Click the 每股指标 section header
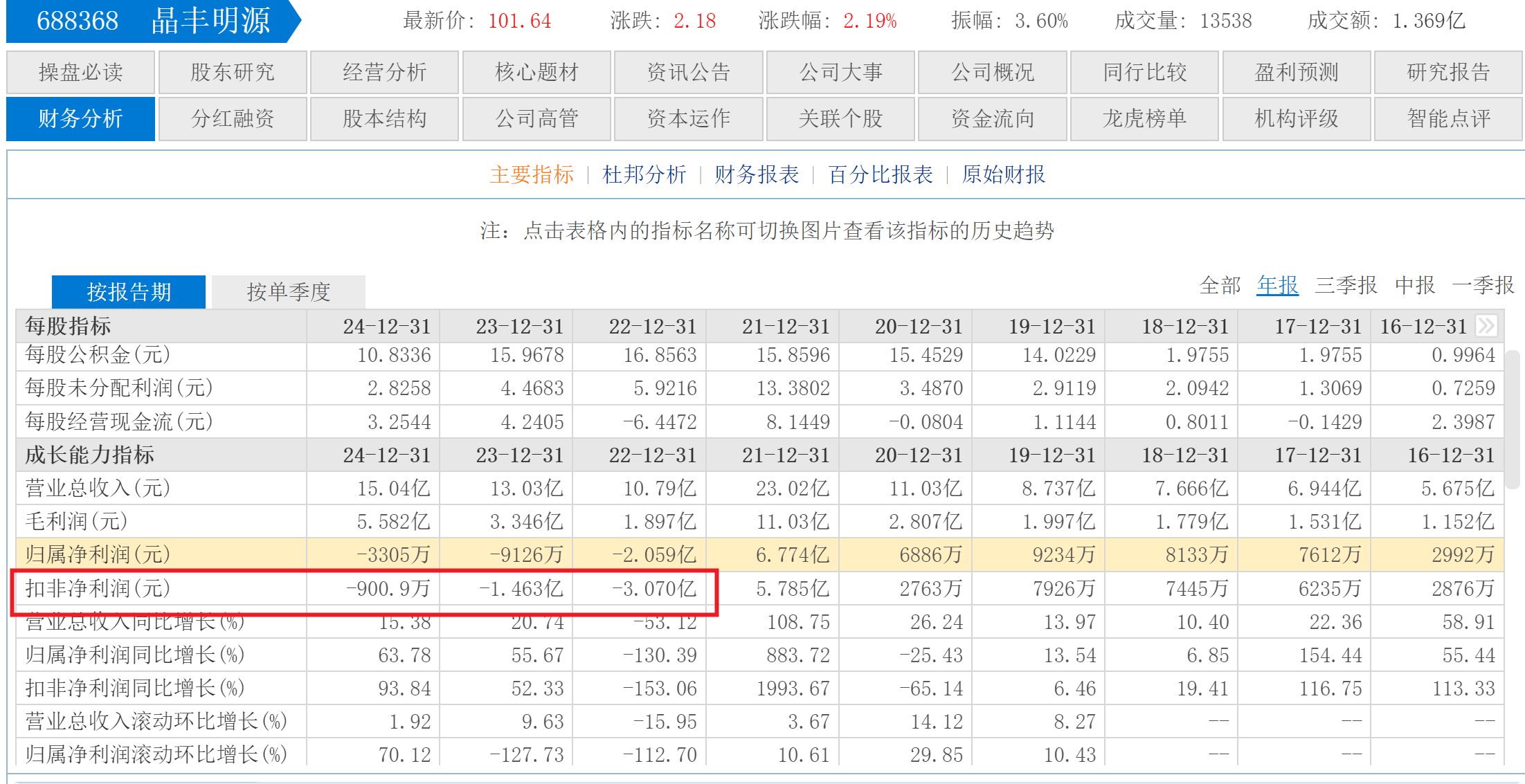 click(68, 326)
